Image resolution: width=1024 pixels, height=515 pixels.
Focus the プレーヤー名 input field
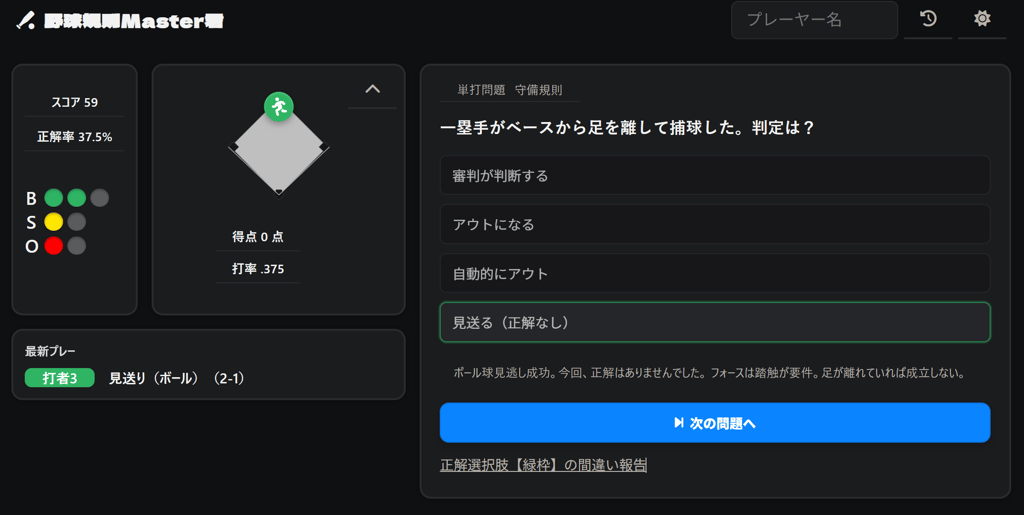point(813,20)
